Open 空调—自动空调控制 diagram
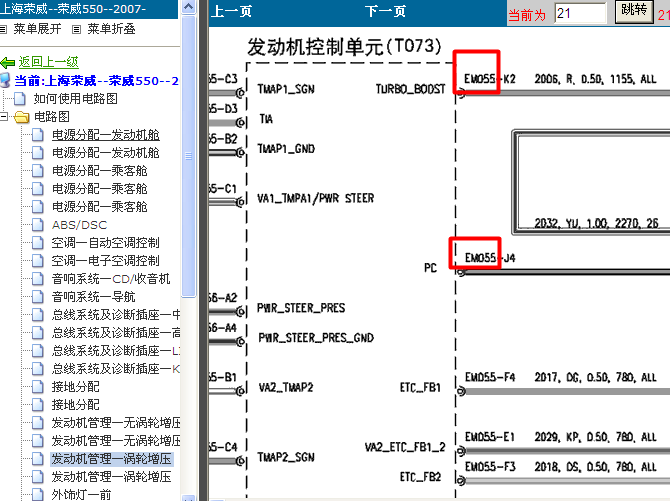The width and height of the screenshot is (670, 501). [106, 243]
